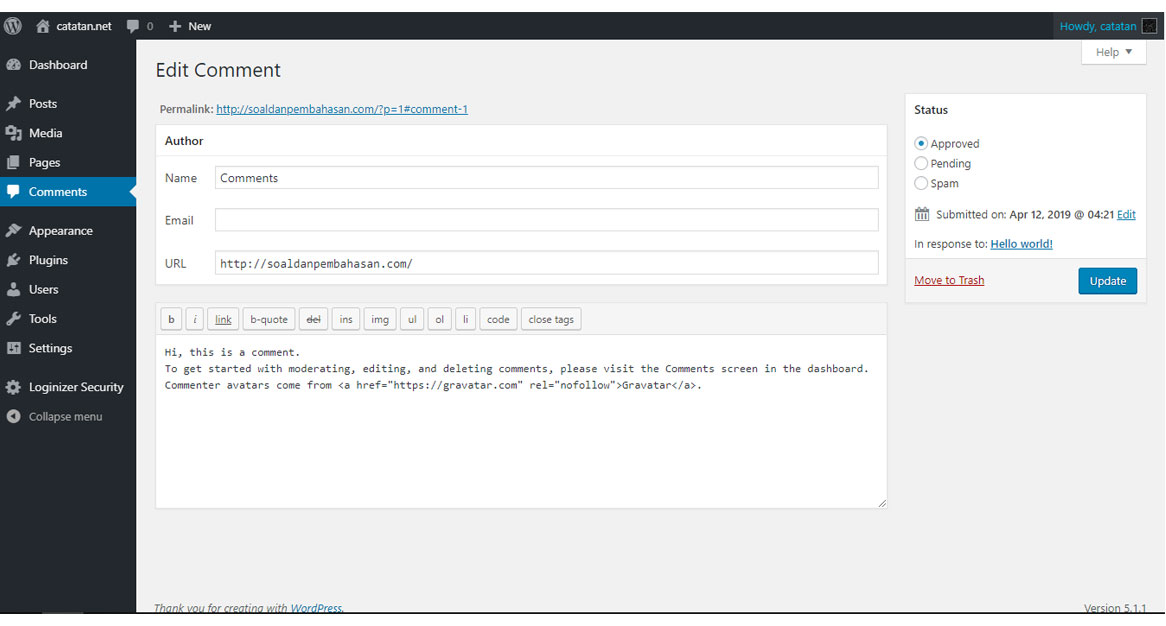Set comment status to Pending
The width and height of the screenshot is (1166, 626).
[921, 163]
